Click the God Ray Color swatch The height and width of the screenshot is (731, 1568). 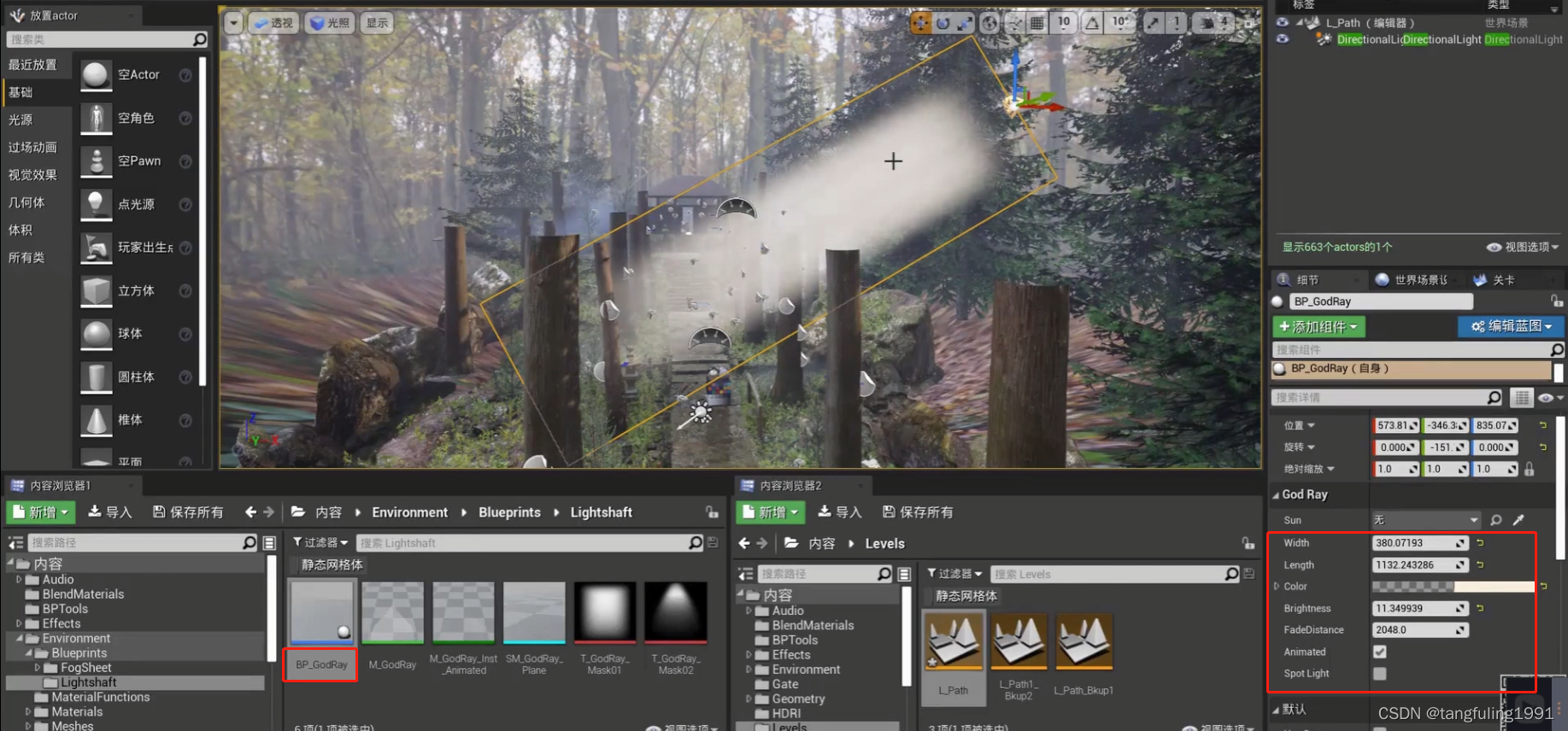click(1453, 587)
